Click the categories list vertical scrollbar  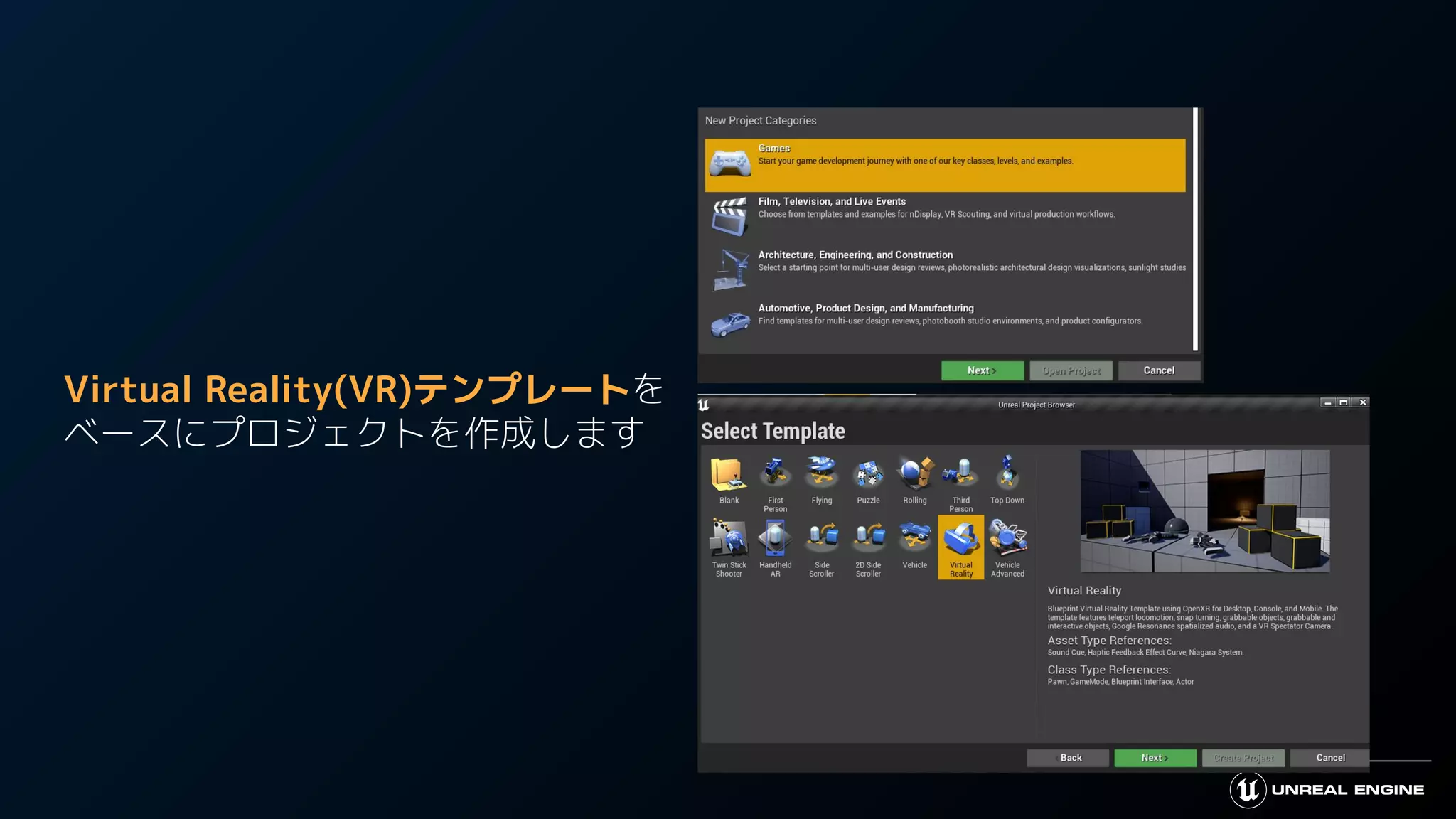point(1195,229)
